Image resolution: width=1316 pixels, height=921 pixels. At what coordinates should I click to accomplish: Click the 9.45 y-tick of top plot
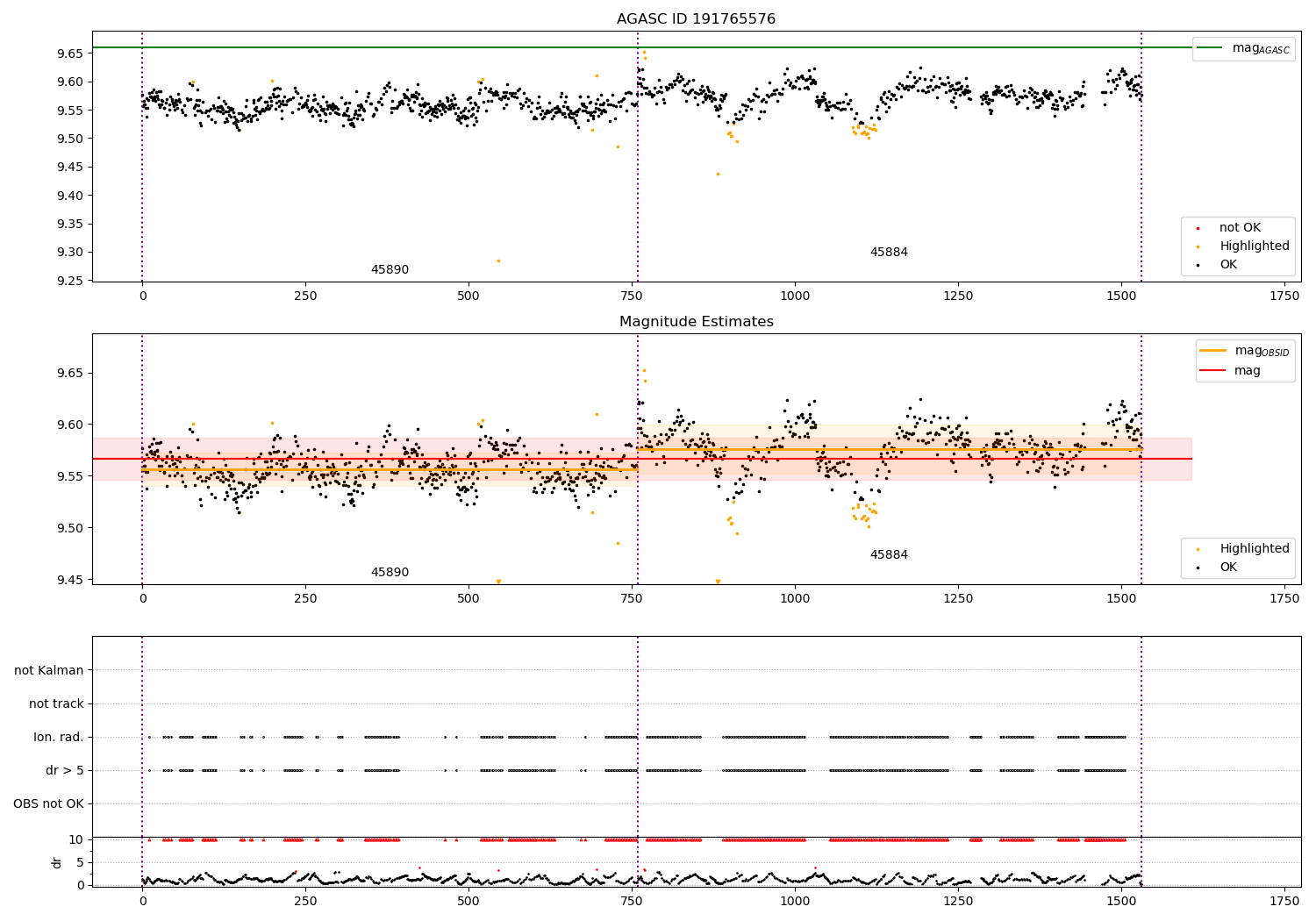click(69, 168)
